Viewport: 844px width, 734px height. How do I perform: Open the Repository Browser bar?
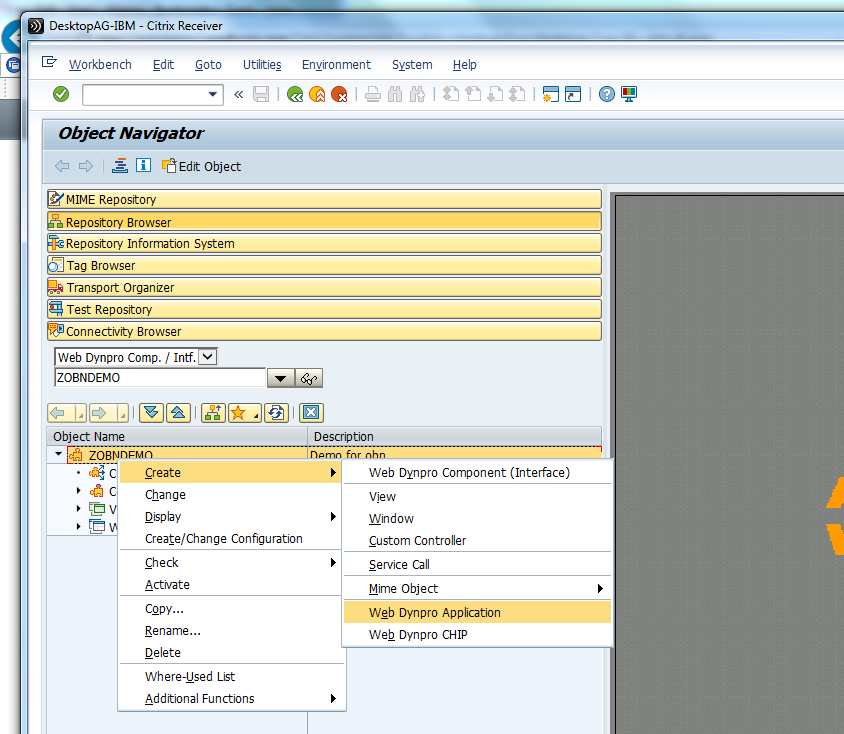pyautogui.click(x=325, y=222)
